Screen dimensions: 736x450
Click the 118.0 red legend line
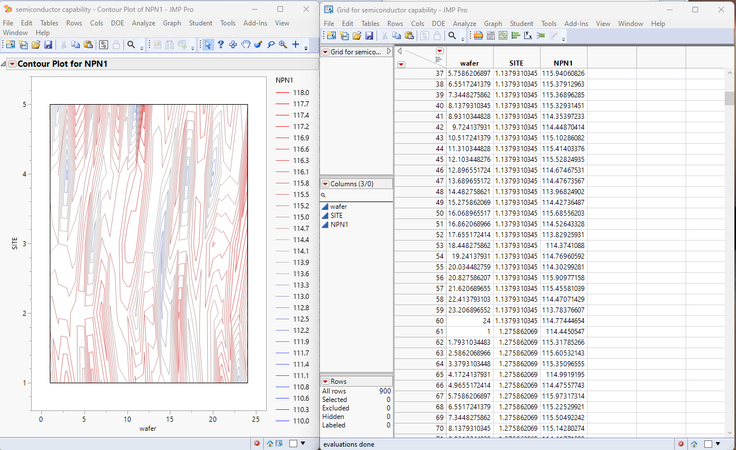(x=282, y=92)
